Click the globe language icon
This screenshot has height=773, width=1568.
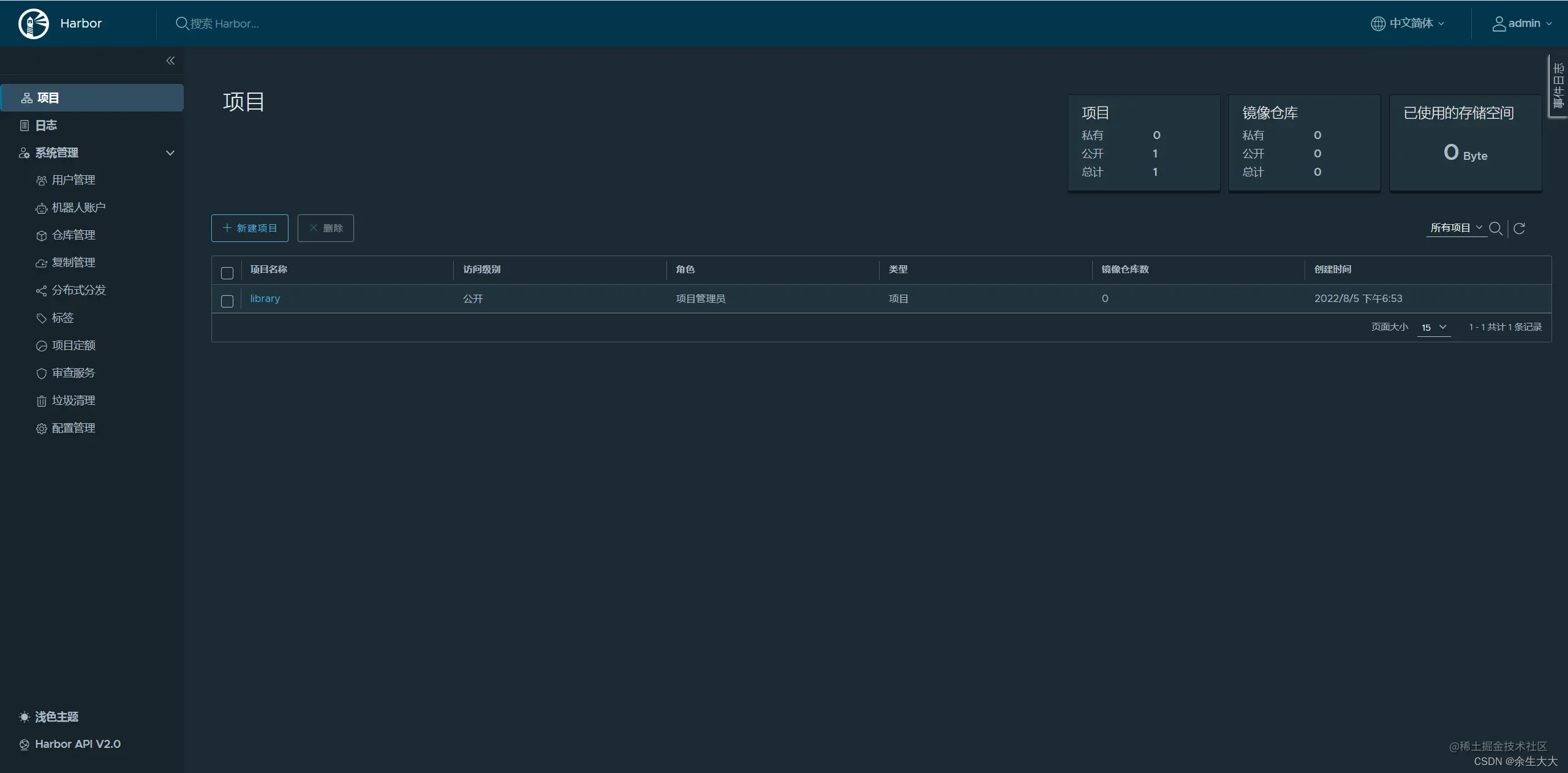tap(1378, 23)
